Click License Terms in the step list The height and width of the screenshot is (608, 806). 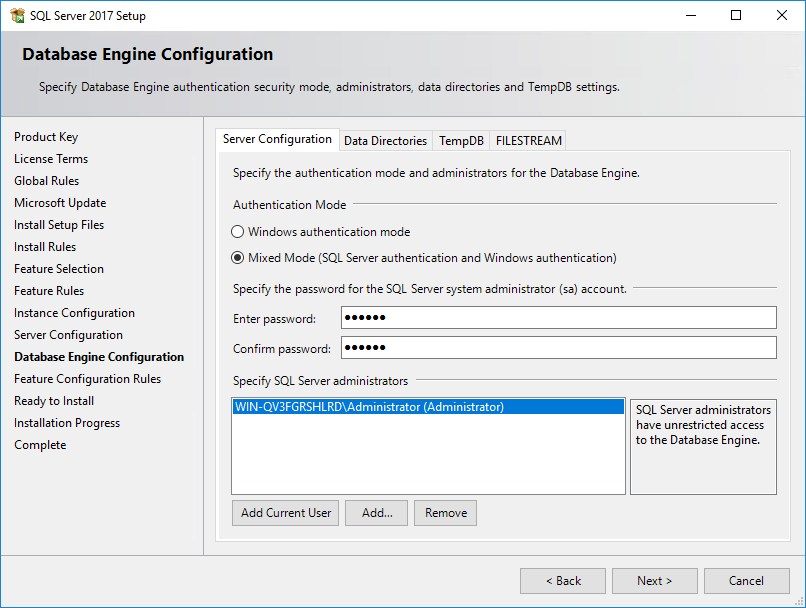(51, 159)
